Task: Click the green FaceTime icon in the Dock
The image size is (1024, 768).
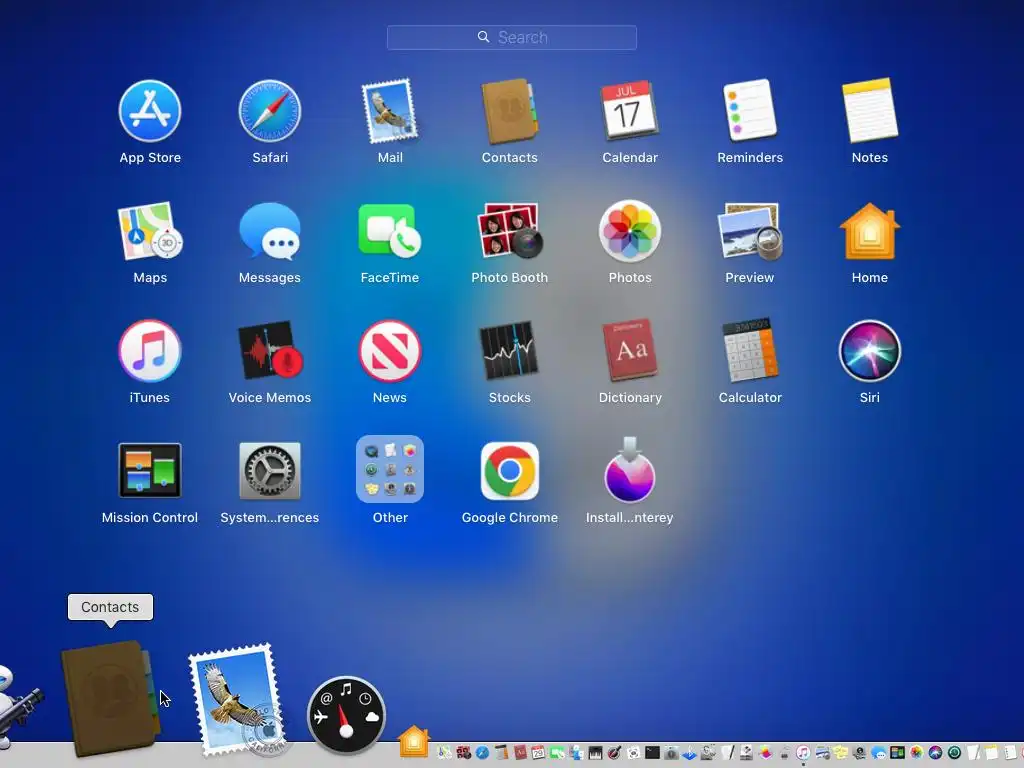Action: coord(557,753)
